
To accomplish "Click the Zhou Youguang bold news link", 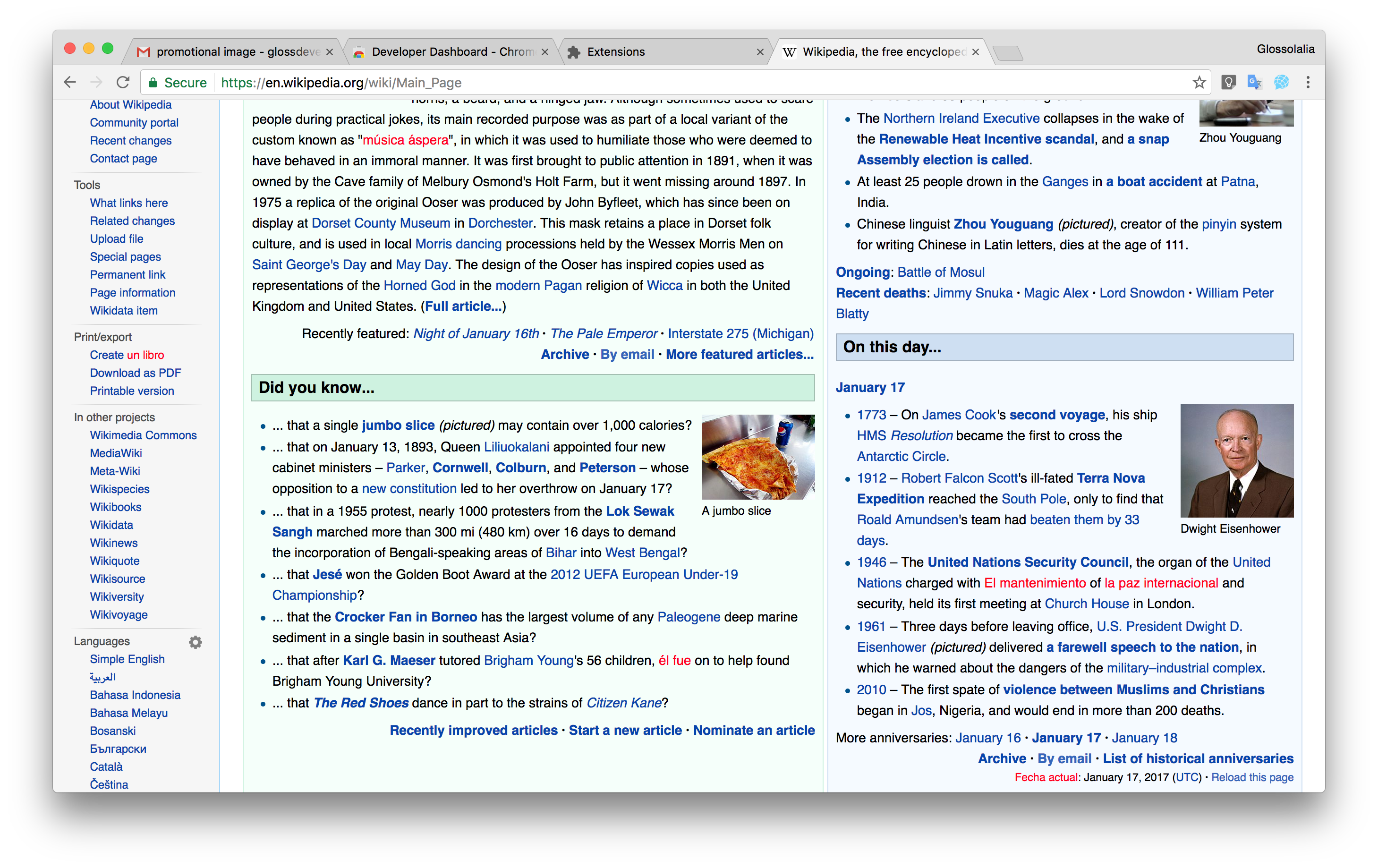I will pos(1003,224).
